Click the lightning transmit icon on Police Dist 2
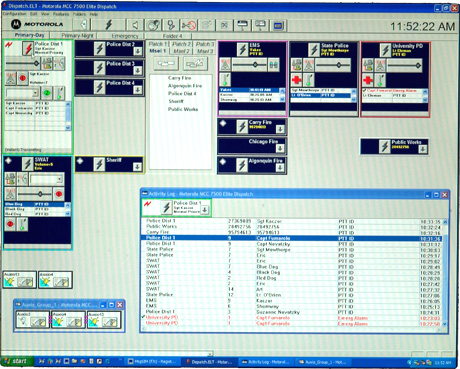Viewport: 460px width, 369px height. point(99,49)
